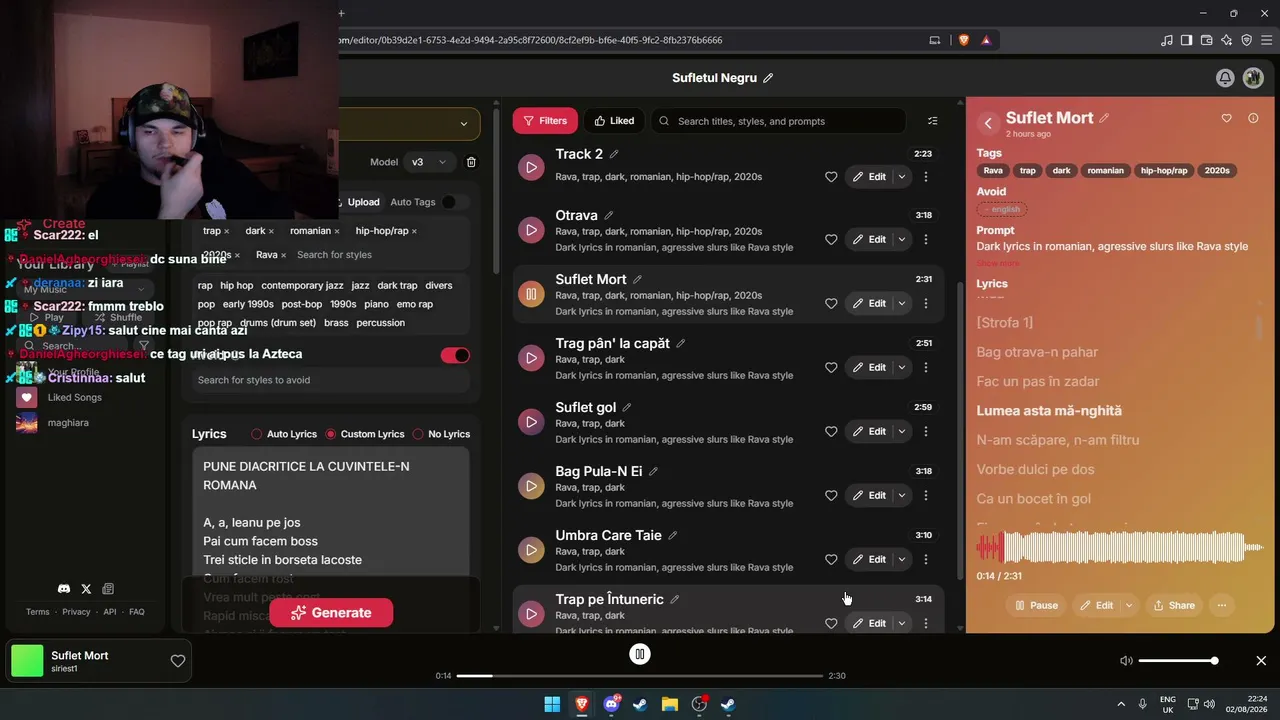This screenshot has height=720, width=1280.
Task: Go back from the Suflet Mort details
Action: coord(988,123)
